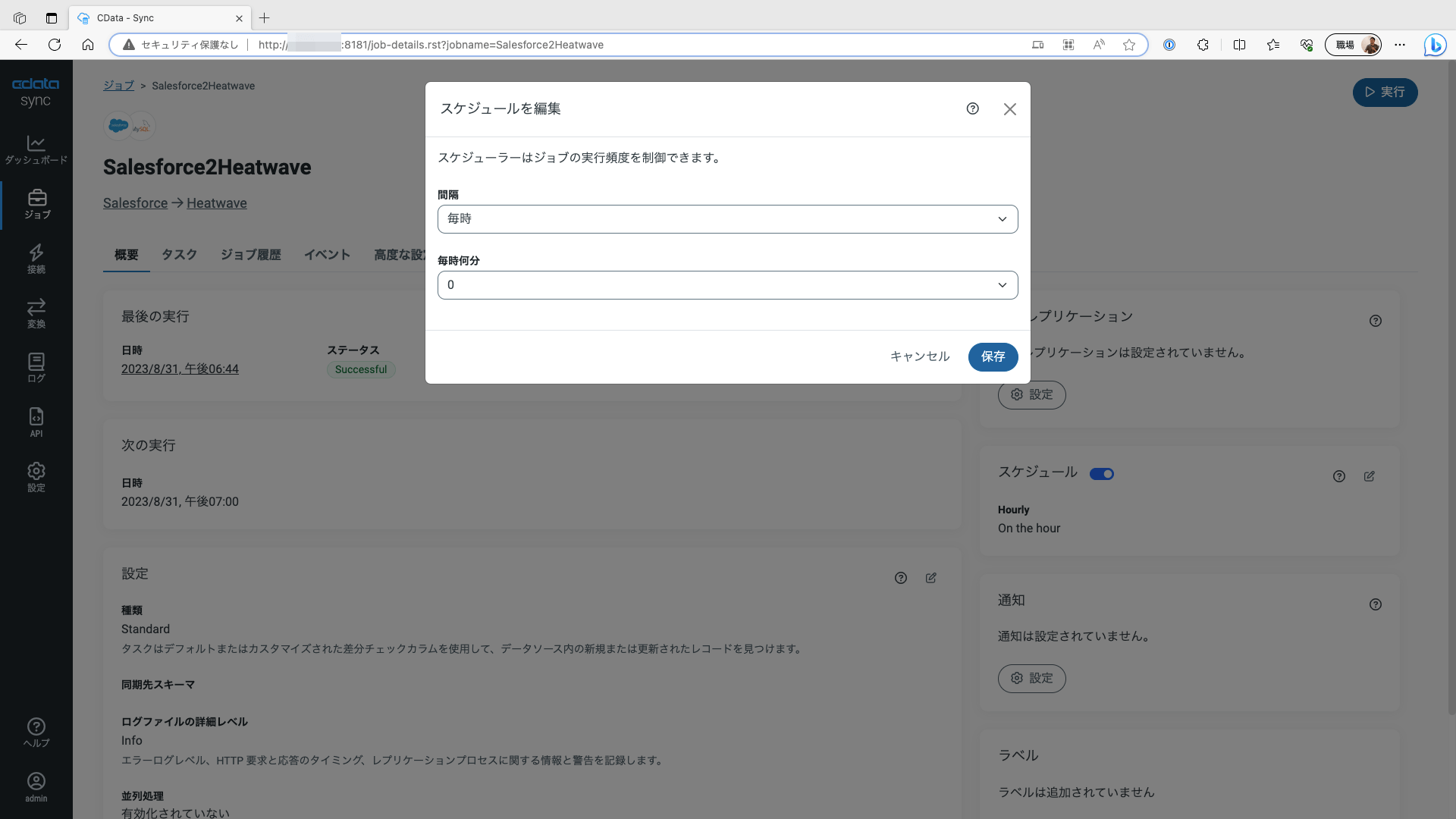1456x819 pixels.
Task: Click the キャンセル button
Action: pyautogui.click(x=919, y=356)
